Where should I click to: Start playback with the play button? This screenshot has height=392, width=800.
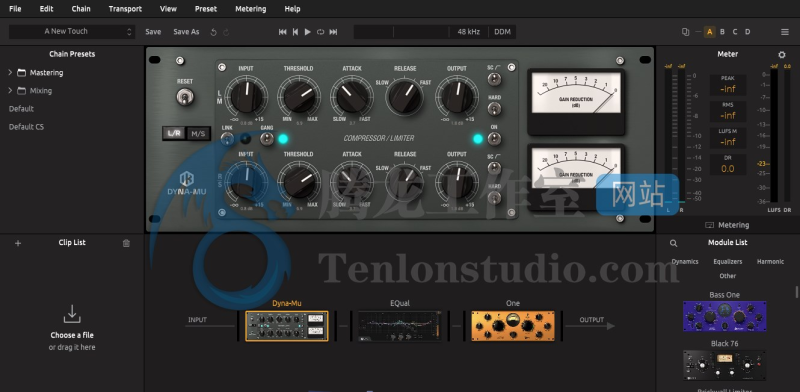click(x=308, y=32)
